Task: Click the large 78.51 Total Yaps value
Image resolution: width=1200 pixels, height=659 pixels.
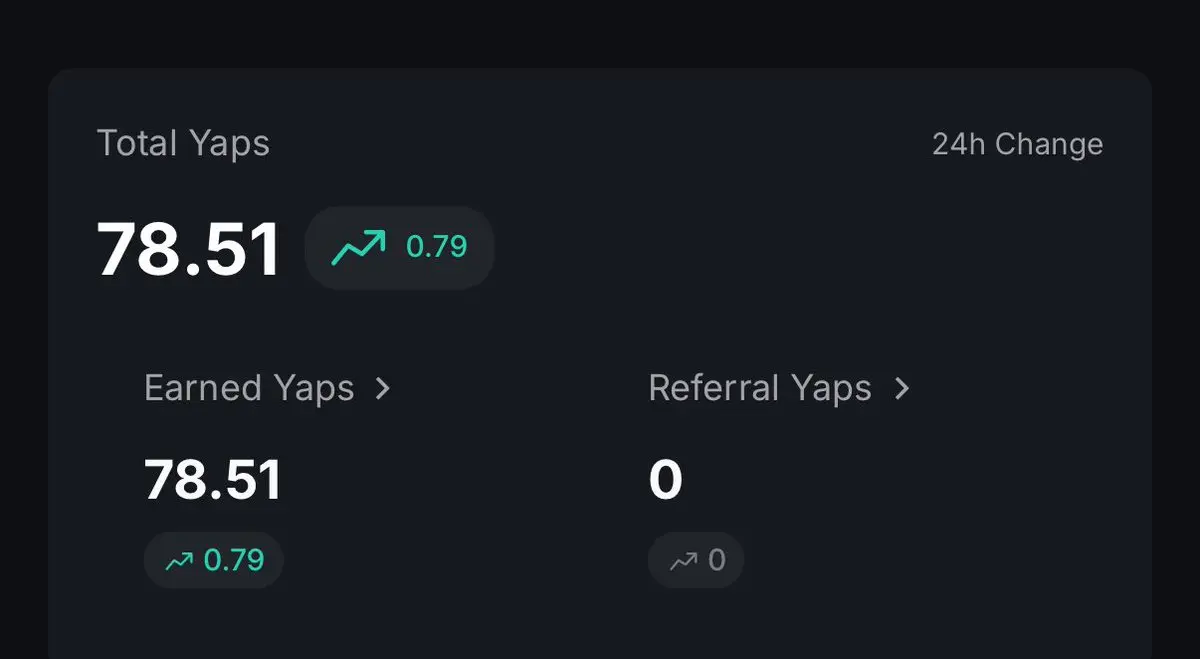Action: (x=189, y=250)
